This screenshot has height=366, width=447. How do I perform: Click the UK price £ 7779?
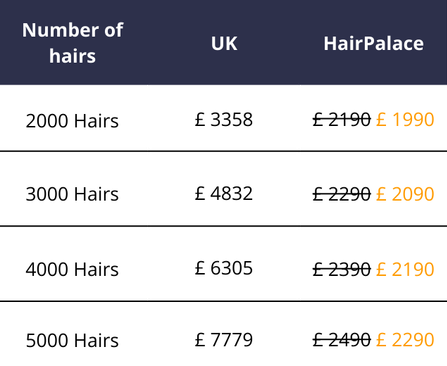click(224, 340)
